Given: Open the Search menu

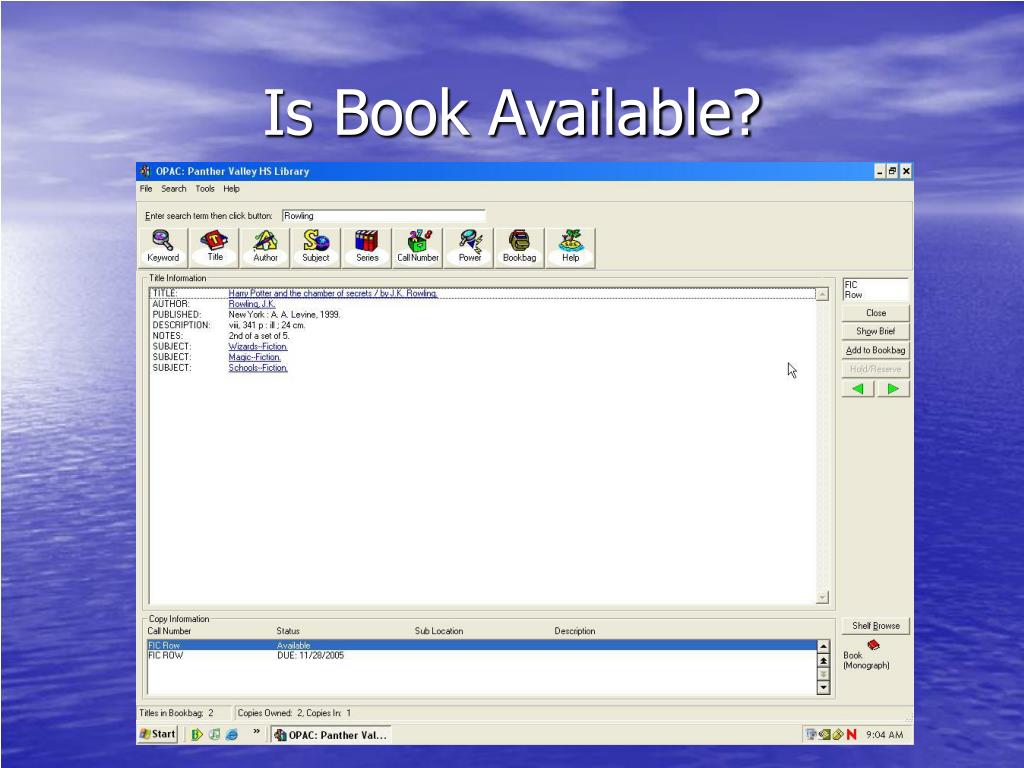Looking at the screenshot, I should click(x=174, y=189).
